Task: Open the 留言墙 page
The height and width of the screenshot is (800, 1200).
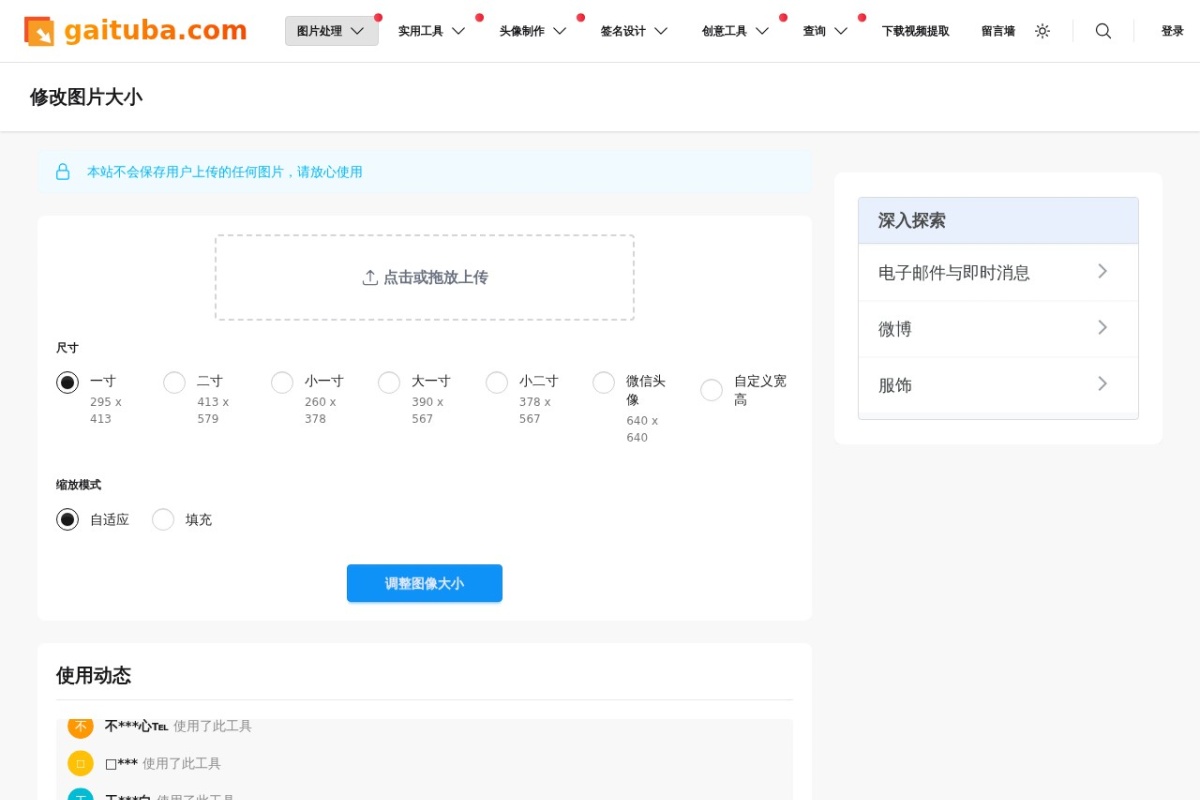Action: (x=998, y=31)
